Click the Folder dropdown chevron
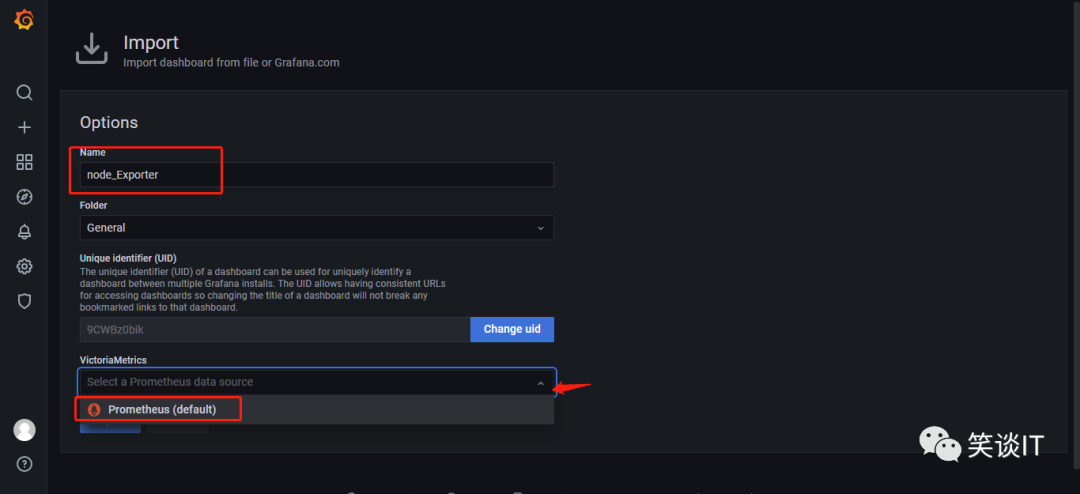Image resolution: width=1080 pixels, height=494 pixels. pos(541,228)
